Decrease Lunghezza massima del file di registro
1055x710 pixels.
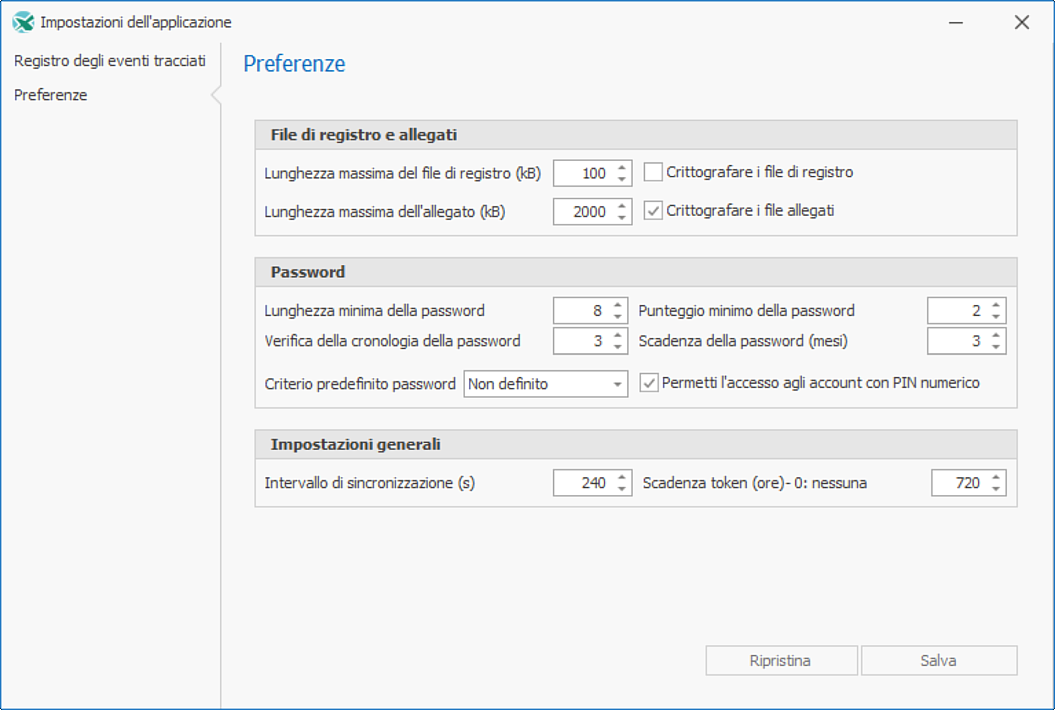(622, 179)
